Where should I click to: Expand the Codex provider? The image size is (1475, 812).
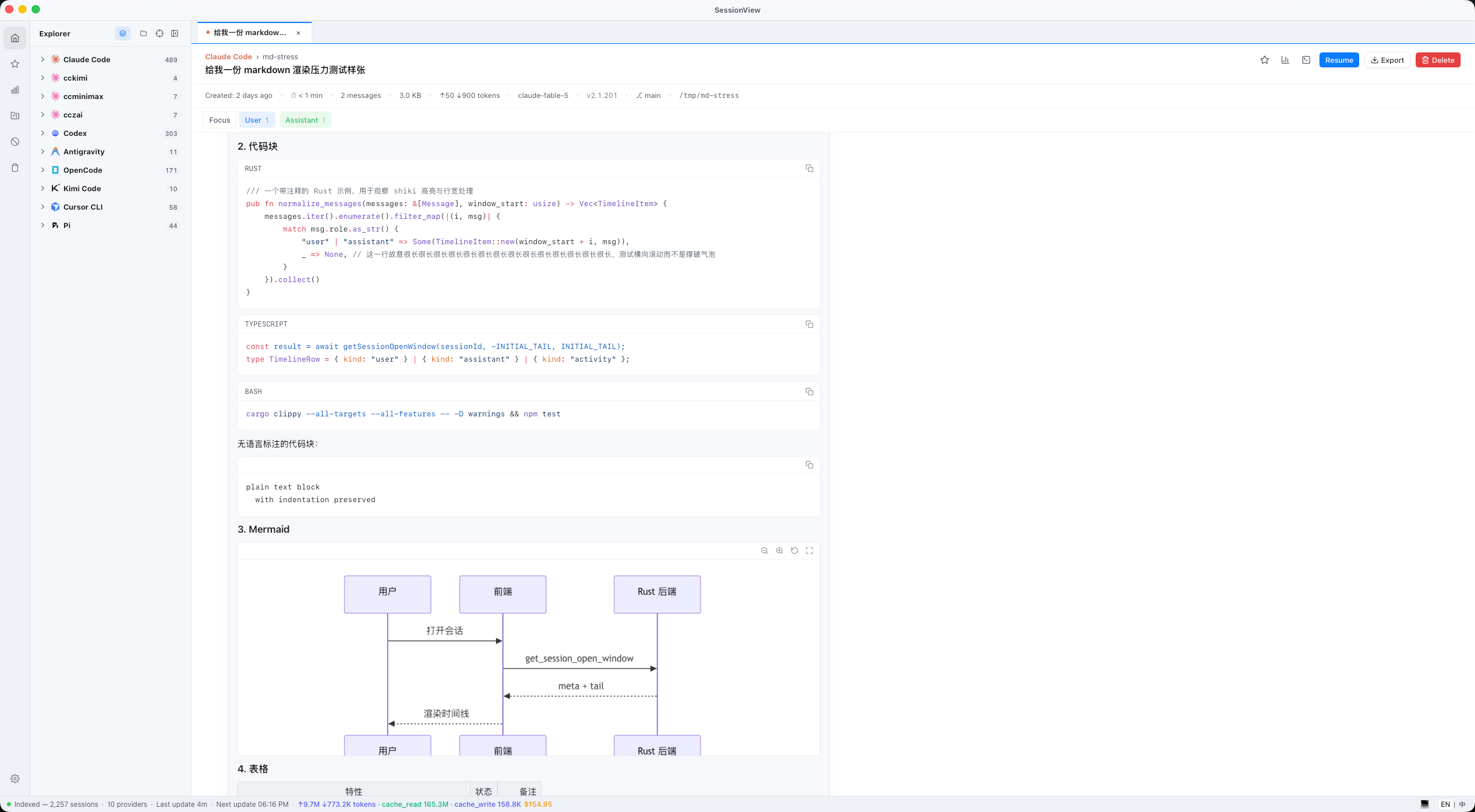43,133
